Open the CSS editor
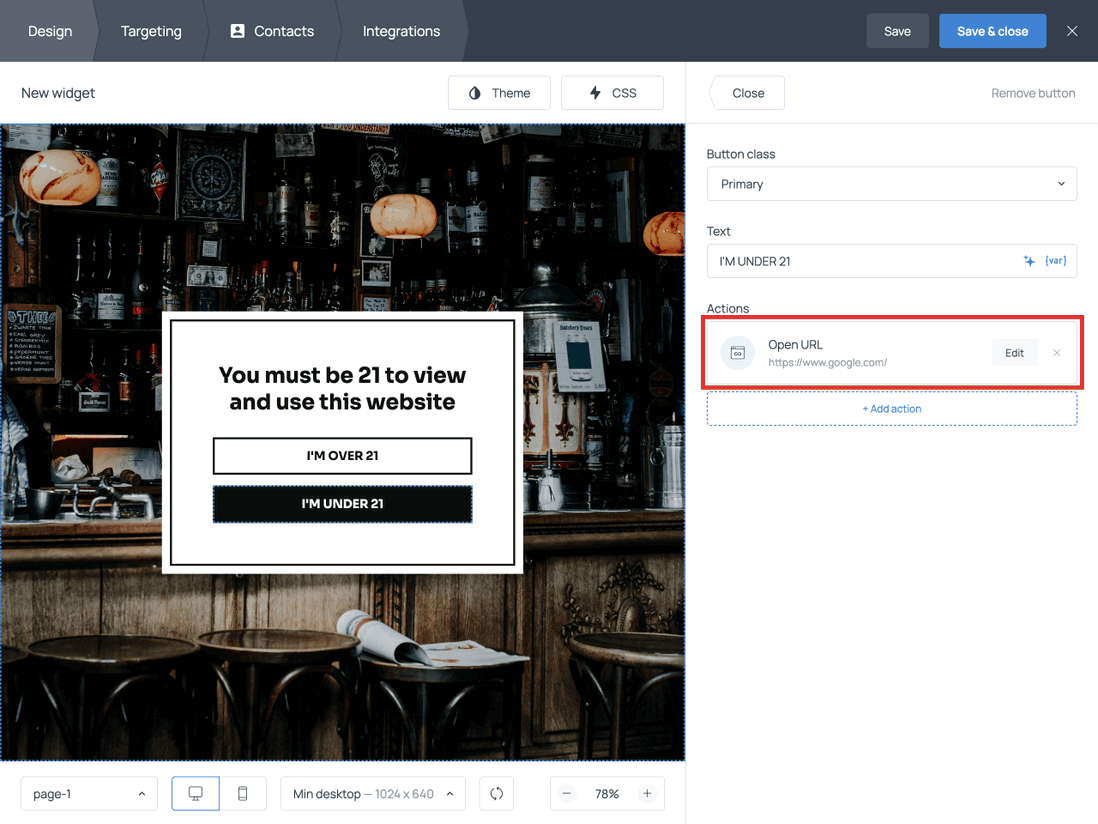1098x824 pixels. [612, 92]
